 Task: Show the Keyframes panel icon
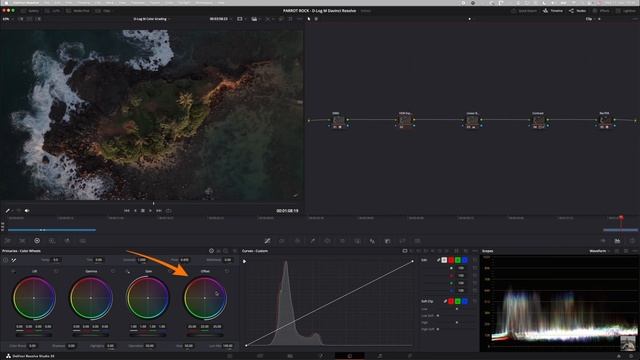click(602, 241)
